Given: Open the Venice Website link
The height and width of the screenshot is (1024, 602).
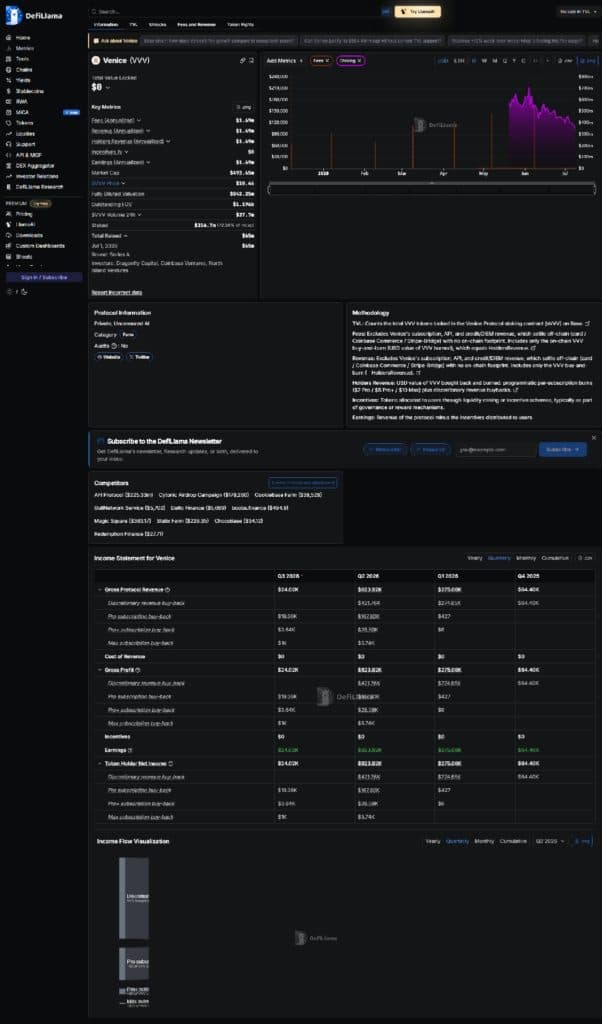Looking at the screenshot, I should pyautogui.click(x=108, y=357).
